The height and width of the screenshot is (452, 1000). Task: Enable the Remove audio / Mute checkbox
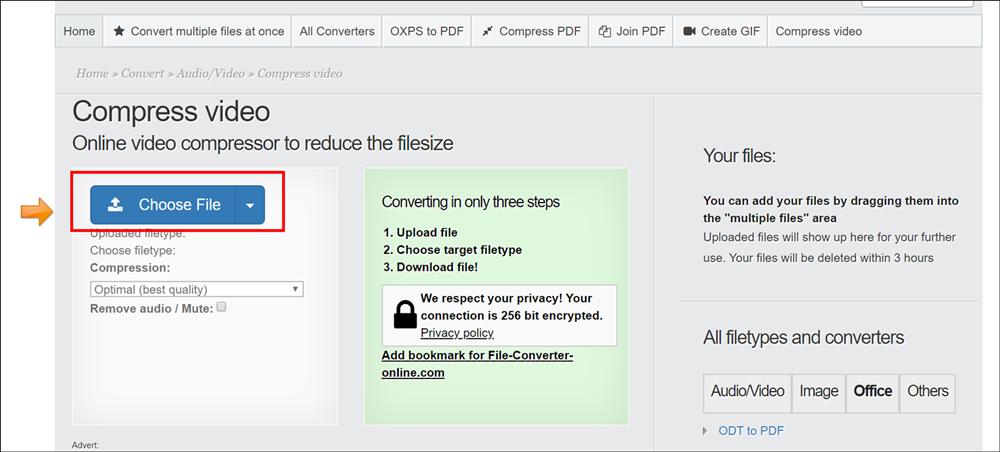tap(222, 307)
